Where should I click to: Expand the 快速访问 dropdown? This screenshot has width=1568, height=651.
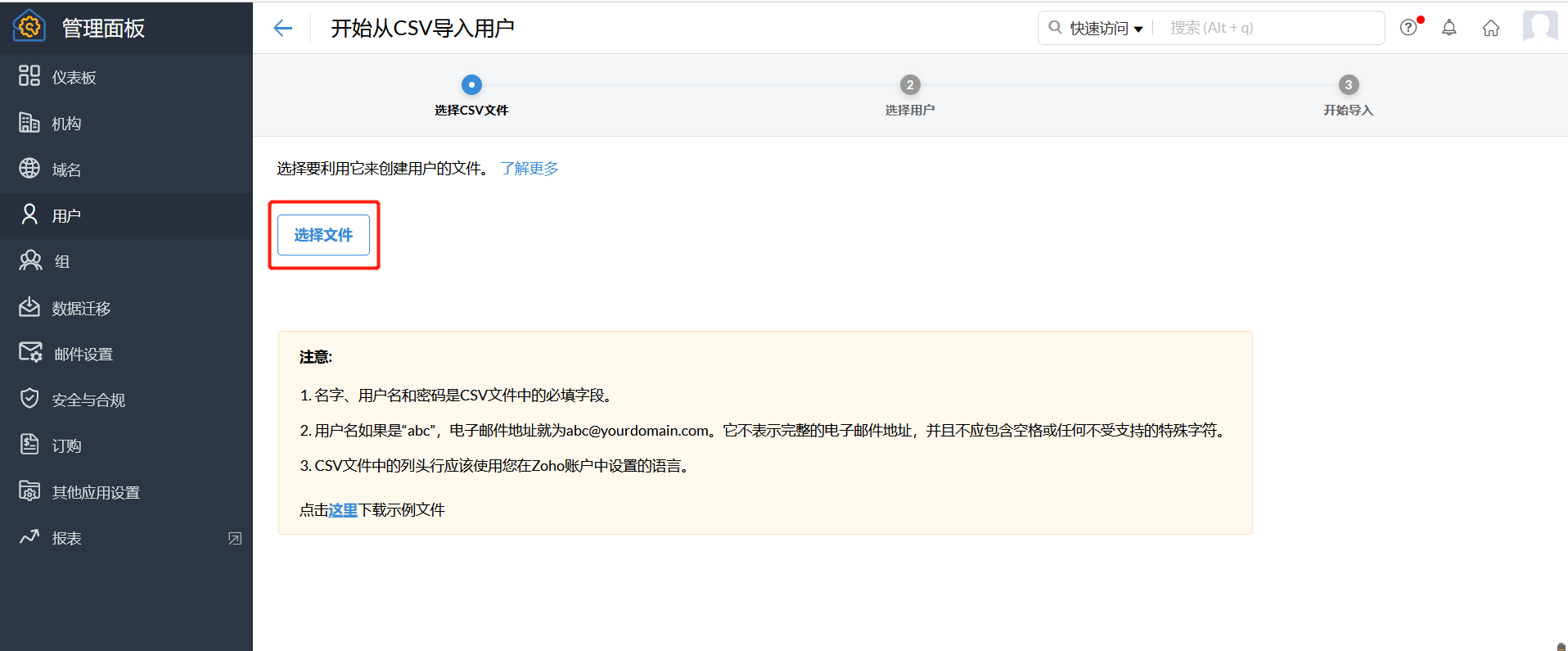tap(1106, 29)
